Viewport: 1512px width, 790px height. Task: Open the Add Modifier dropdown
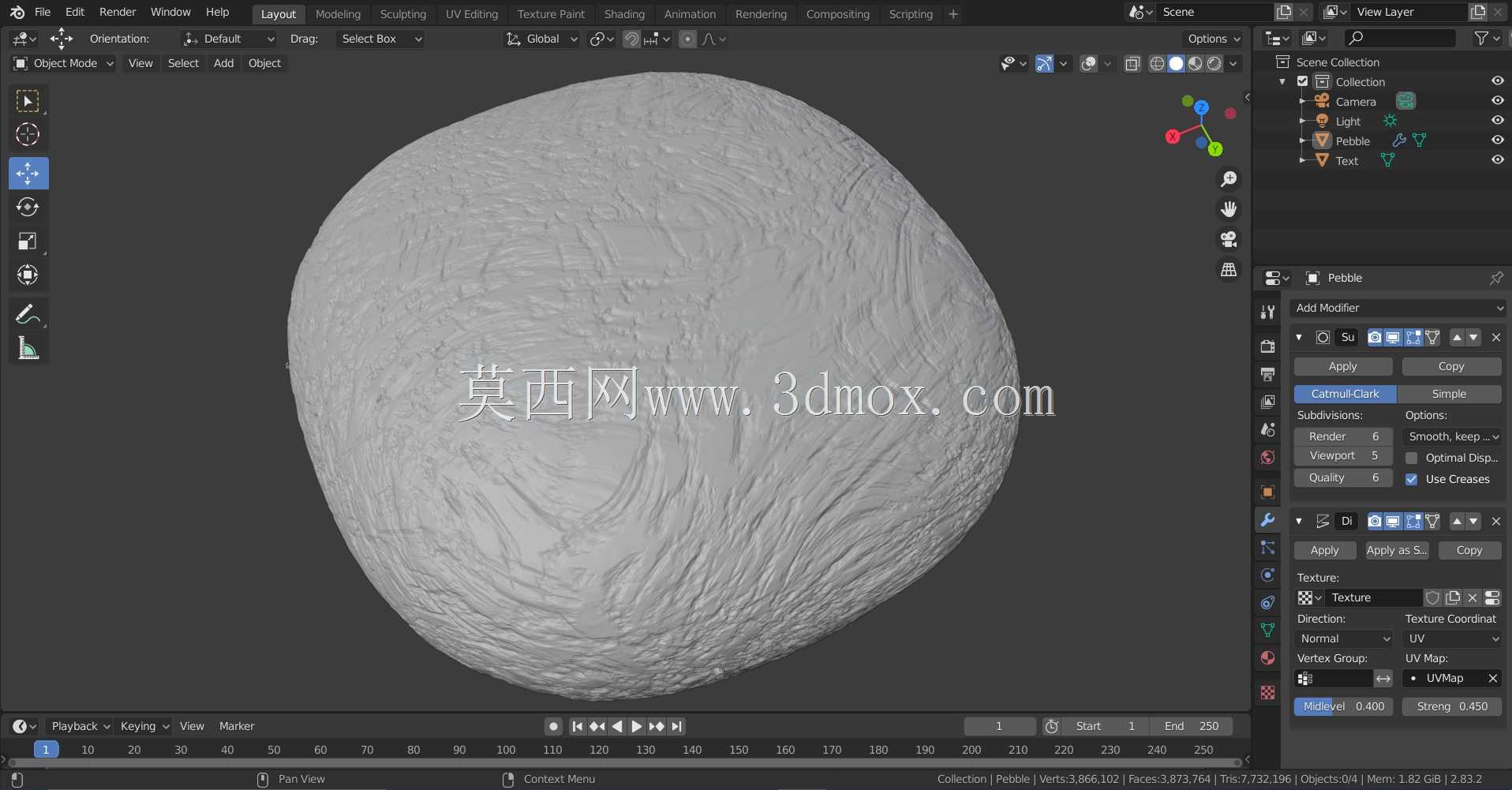click(1398, 308)
